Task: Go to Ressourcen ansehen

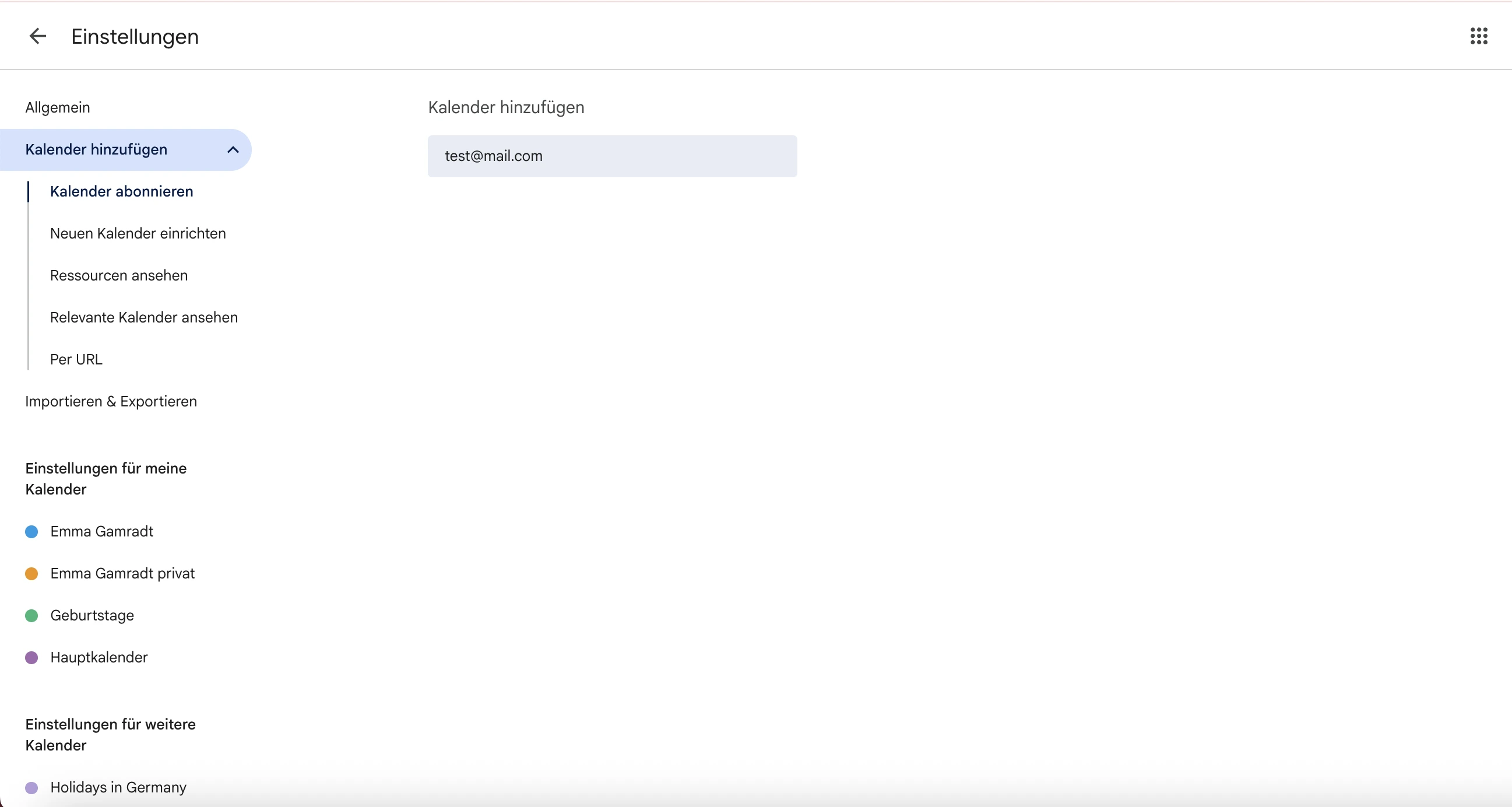Action: coord(118,275)
